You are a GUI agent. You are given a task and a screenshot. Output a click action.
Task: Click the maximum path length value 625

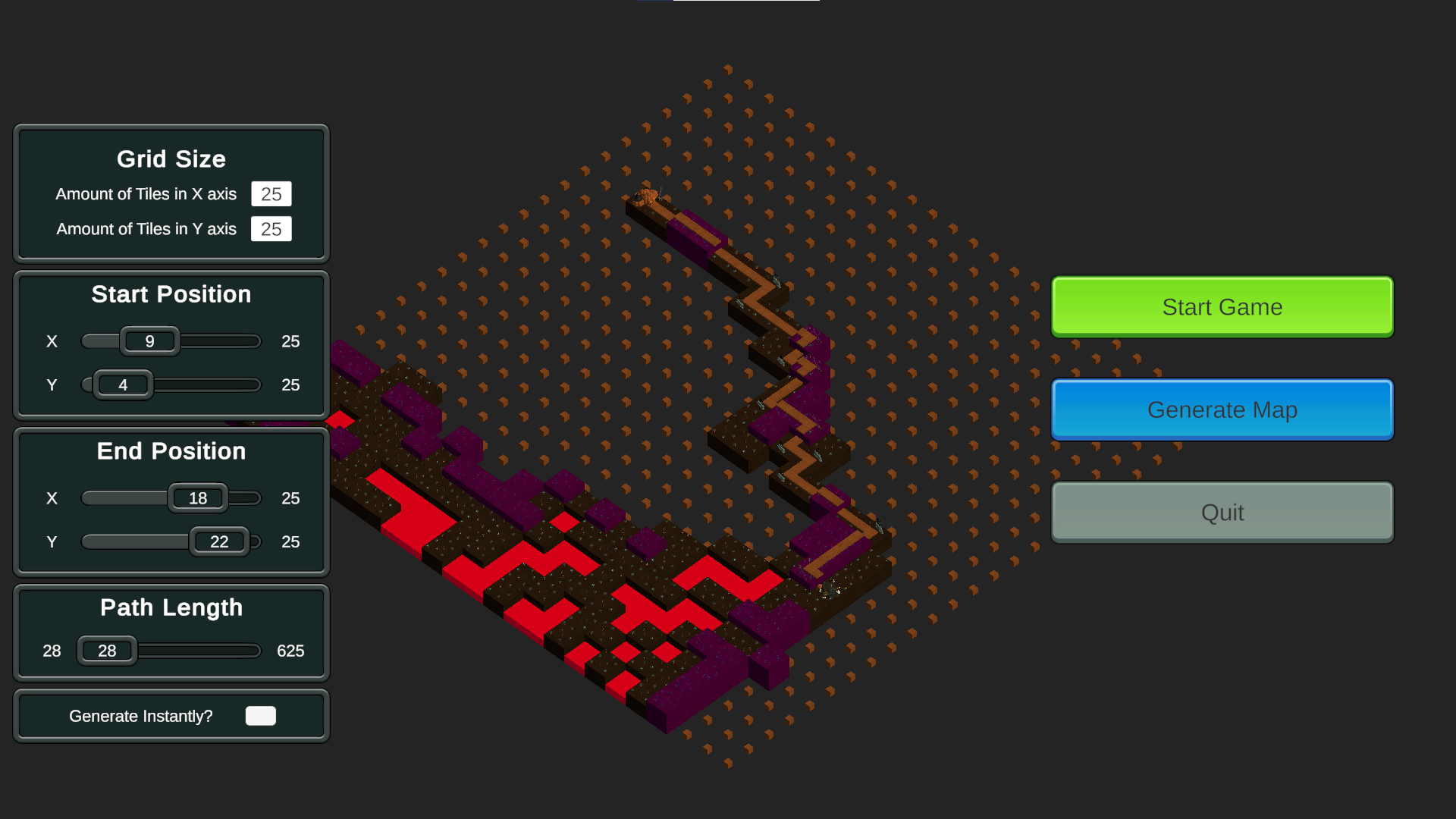pyautogui.click(x=290, y=651)
